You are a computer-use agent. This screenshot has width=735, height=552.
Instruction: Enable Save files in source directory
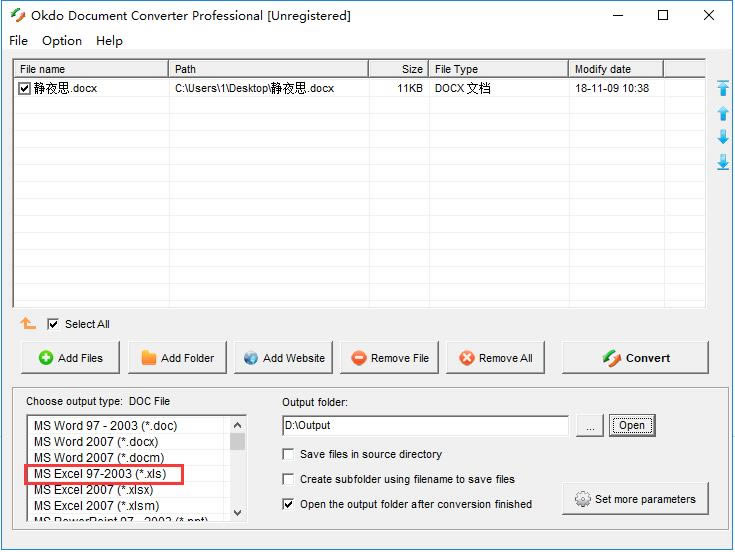[x=289, y=454]
